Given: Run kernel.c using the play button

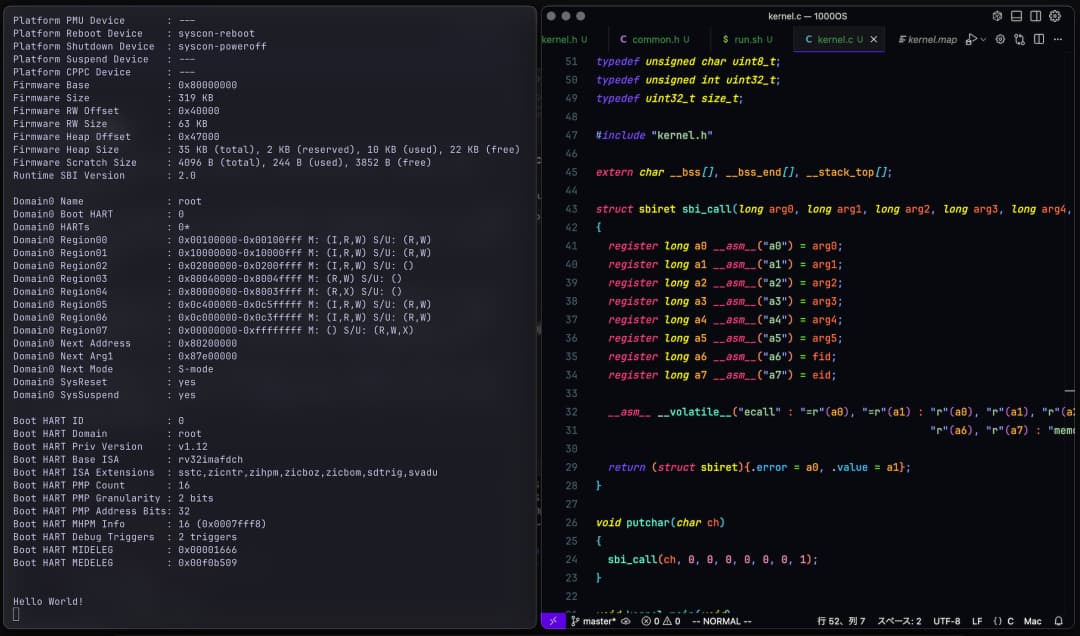Looking at the screenshot, I should click(972, 37).
